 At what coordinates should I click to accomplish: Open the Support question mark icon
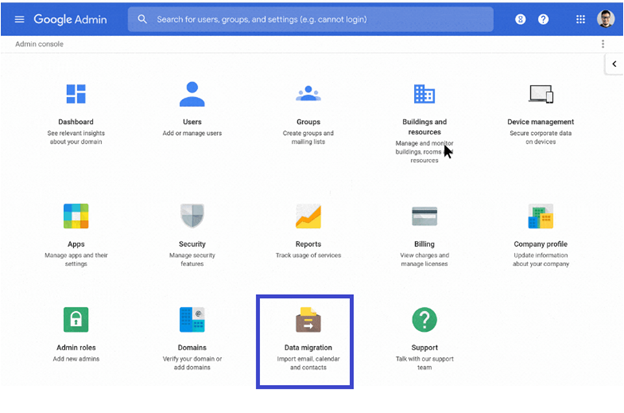[424, 319]
